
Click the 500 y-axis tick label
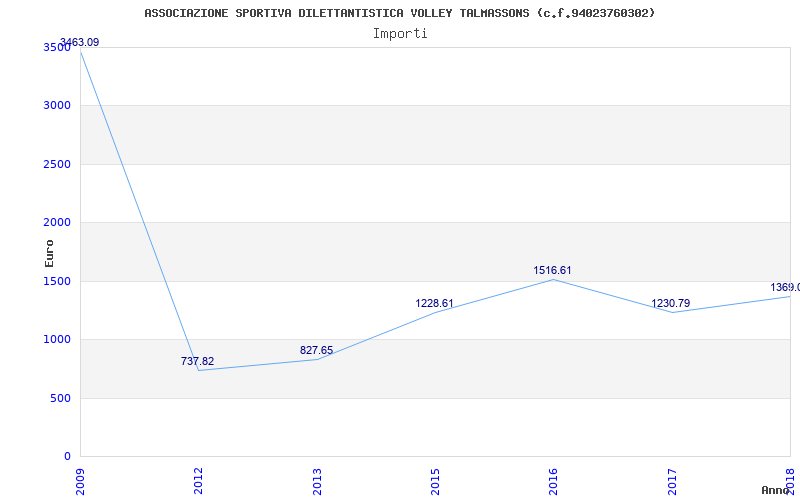[x=60, y=398]
